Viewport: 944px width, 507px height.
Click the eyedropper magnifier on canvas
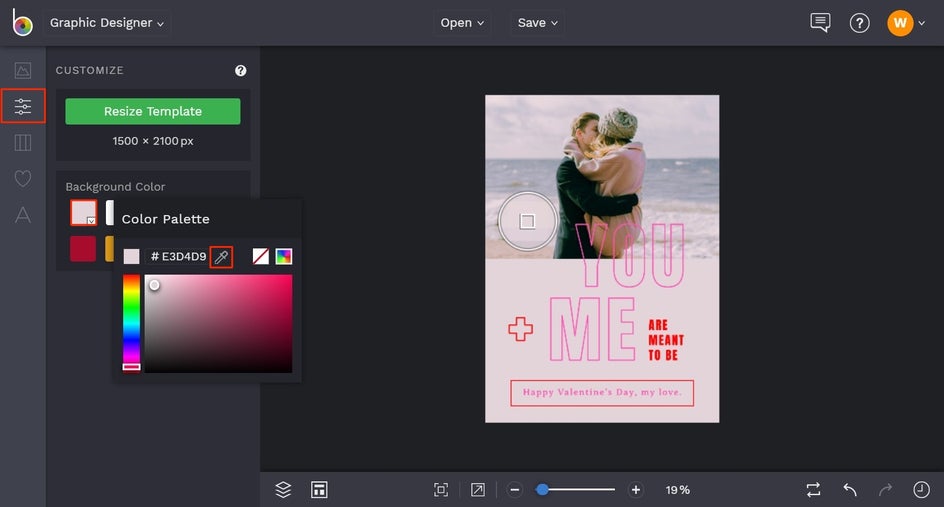click(527, 221)
